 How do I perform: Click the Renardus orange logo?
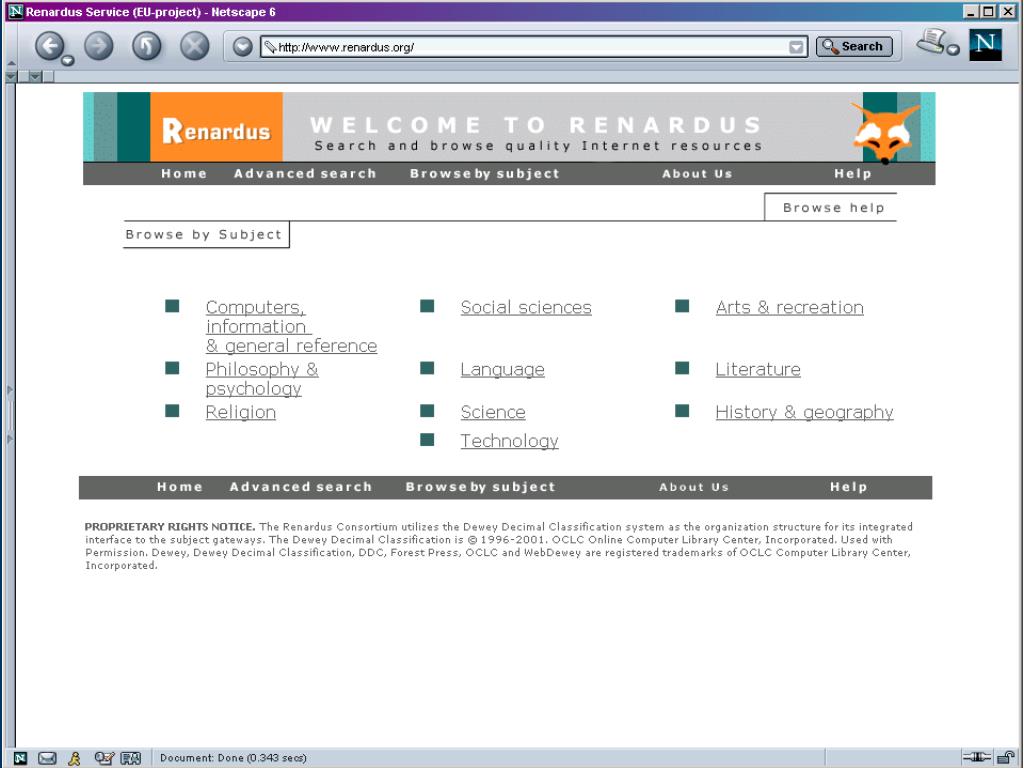(x=216, y=127)
